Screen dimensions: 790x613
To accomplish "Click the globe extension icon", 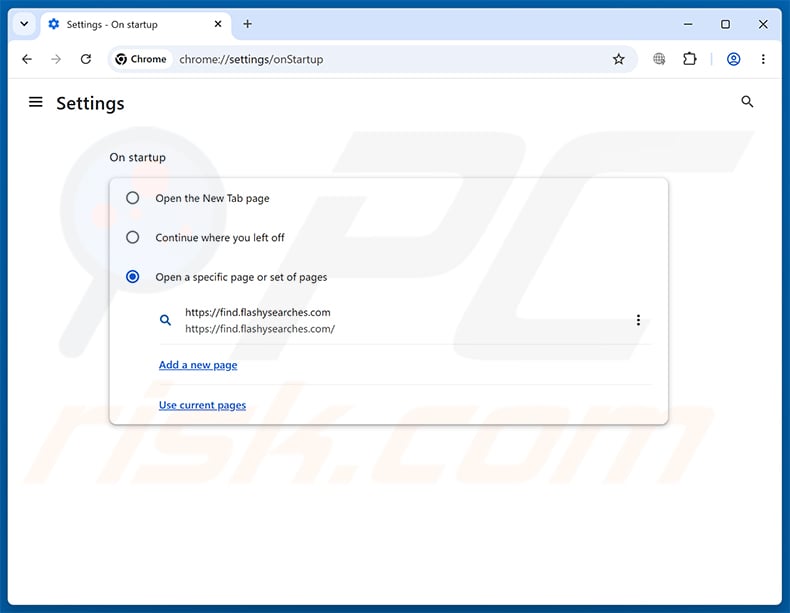I will [659, 59].
